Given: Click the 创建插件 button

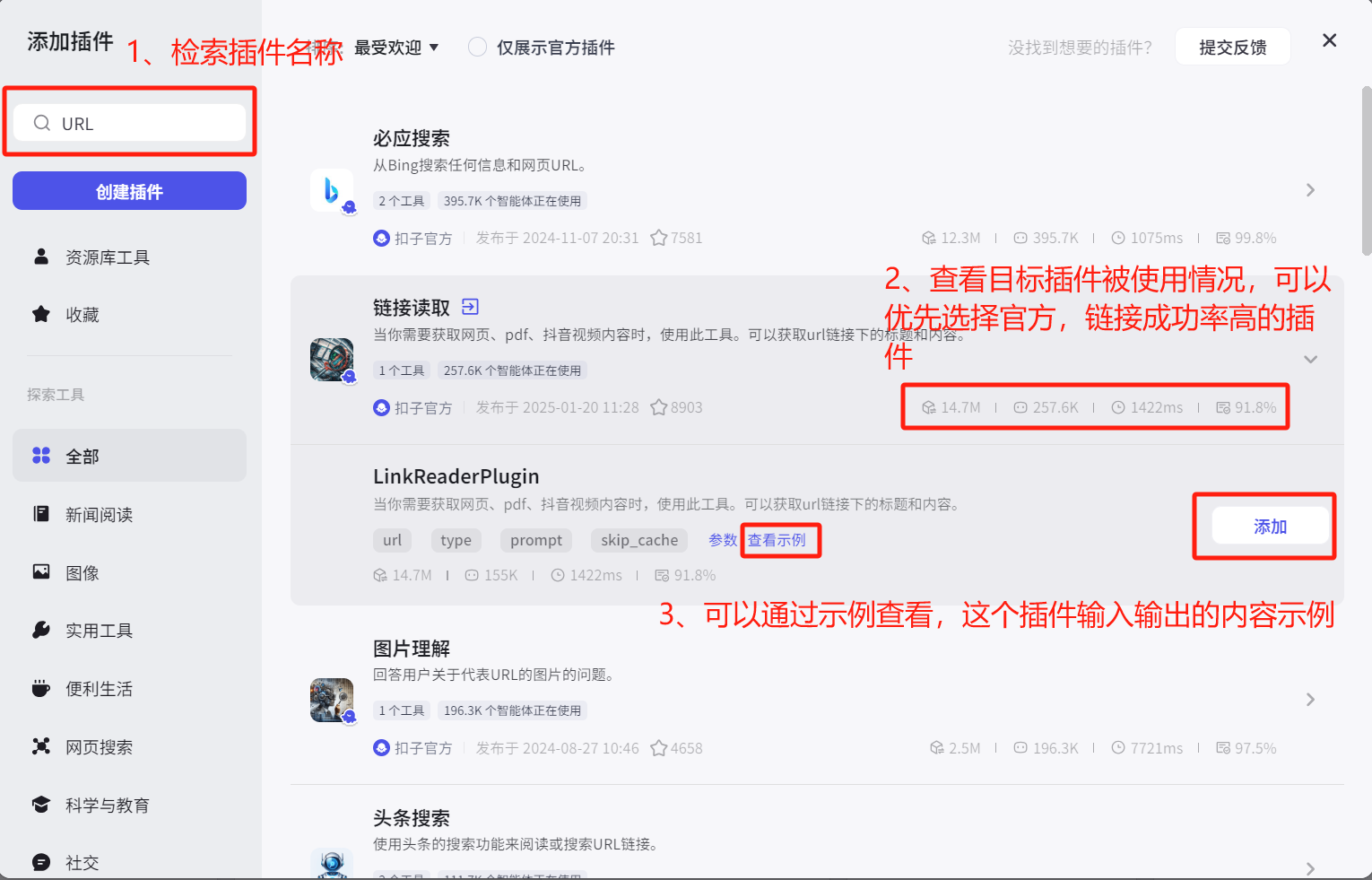Looking at the screenshot, I should click(129, 191).
